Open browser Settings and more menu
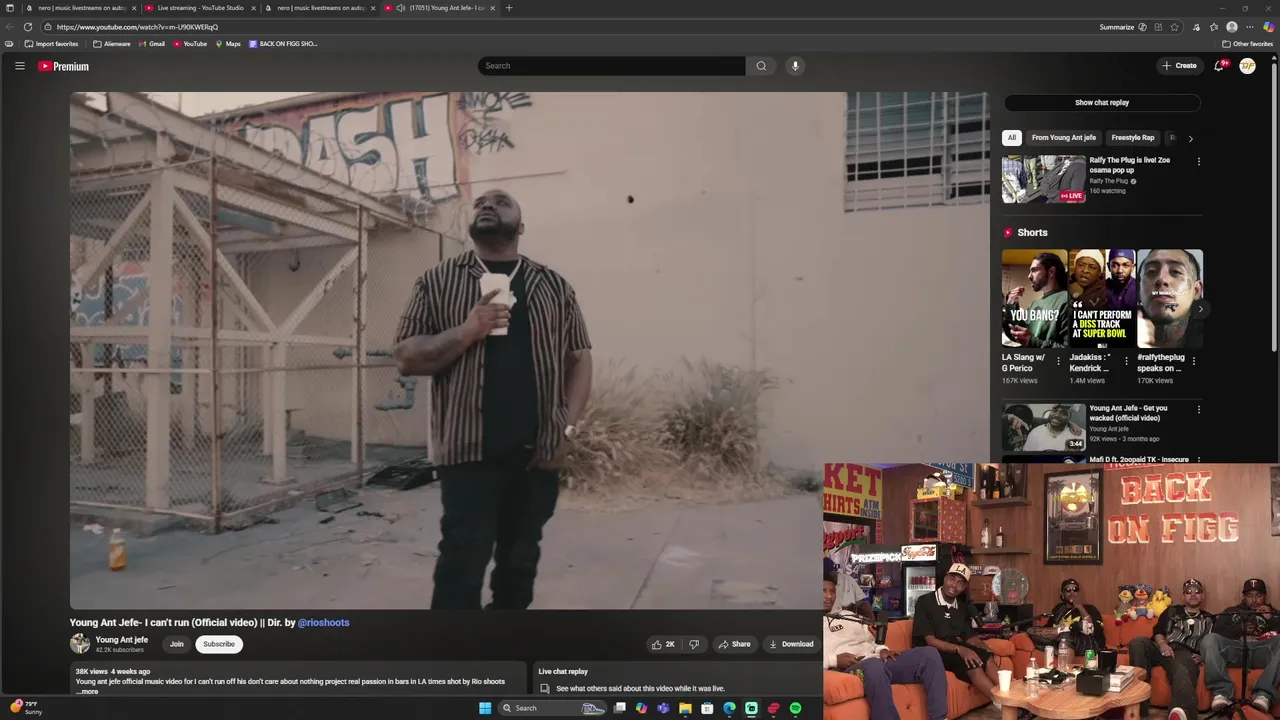The image size is (1280, 720). pos(1250,27)
